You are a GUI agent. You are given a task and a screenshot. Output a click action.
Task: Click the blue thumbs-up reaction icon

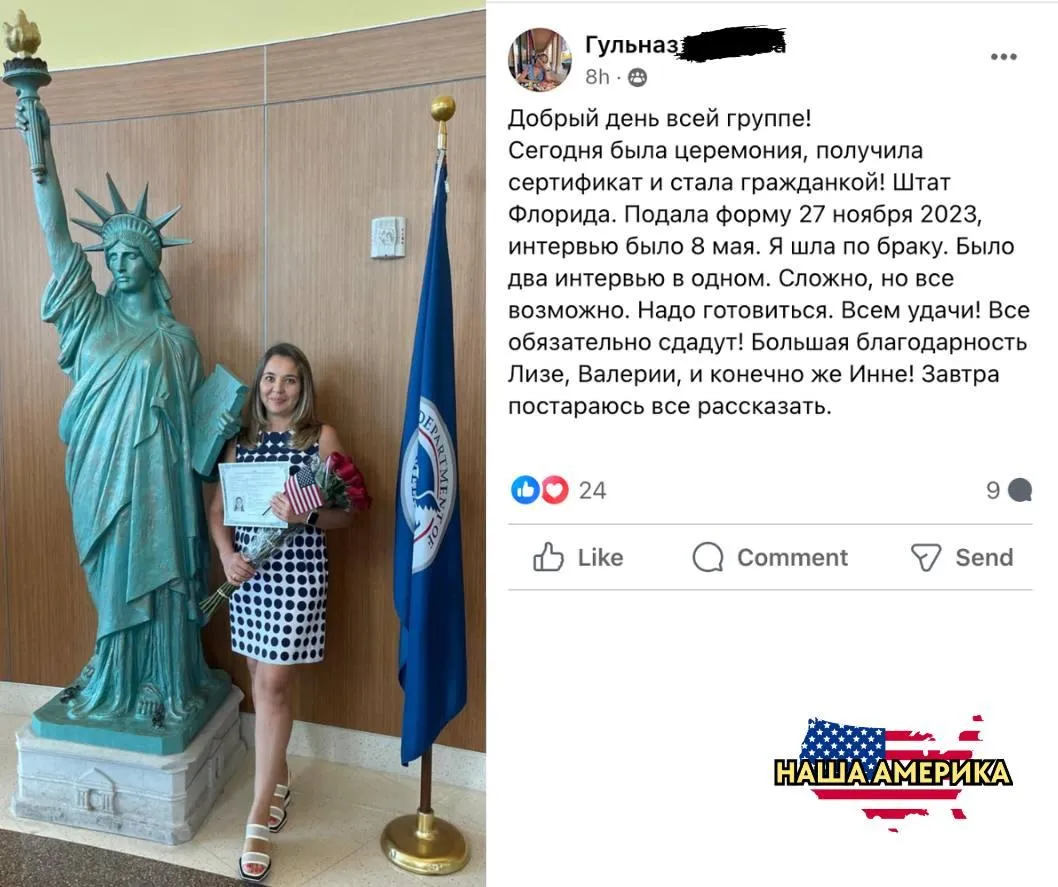point(526,490)
